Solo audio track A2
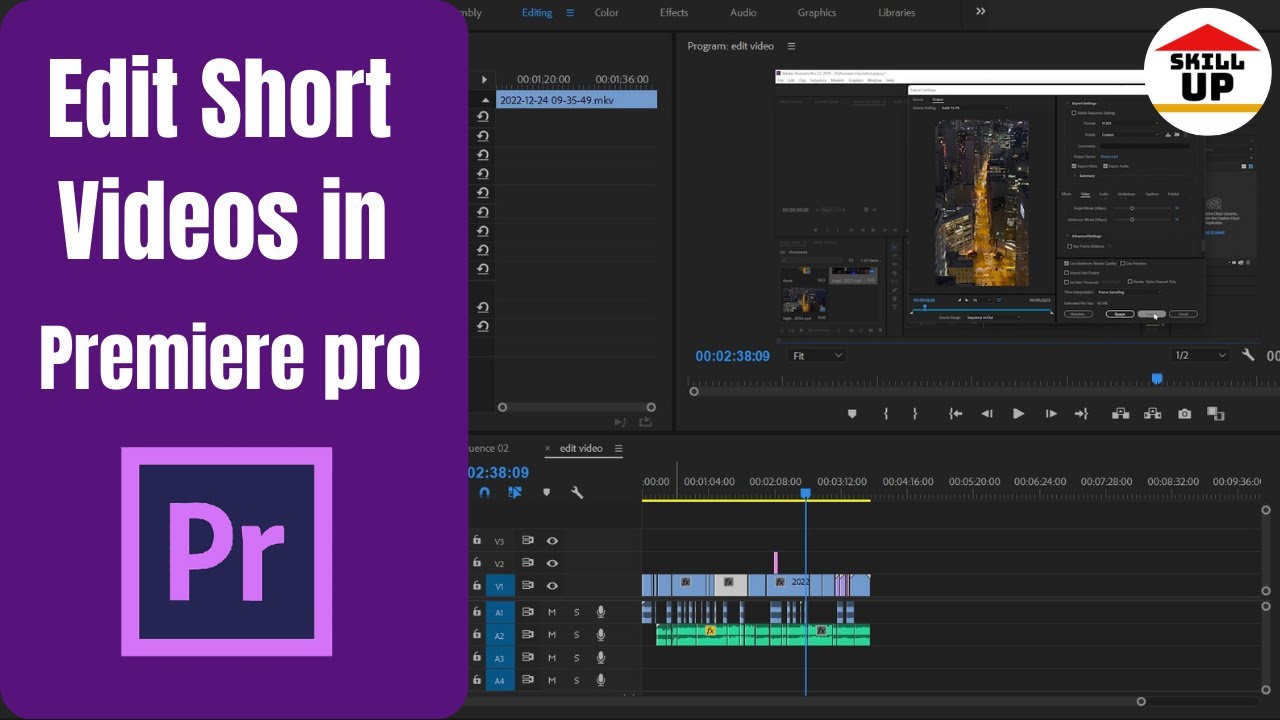Image resolution: width=1280 pixels, height=720 pixels. click(576, 635)
